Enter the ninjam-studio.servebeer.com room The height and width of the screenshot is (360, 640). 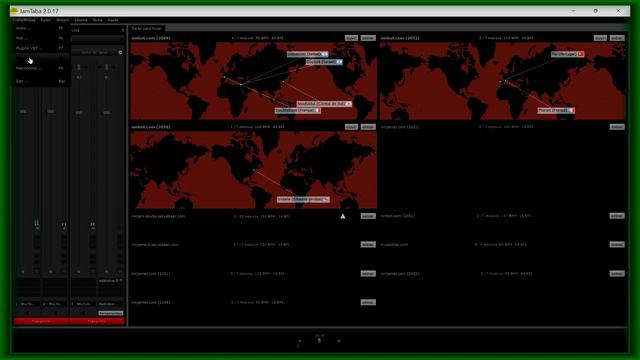(368, 216)
